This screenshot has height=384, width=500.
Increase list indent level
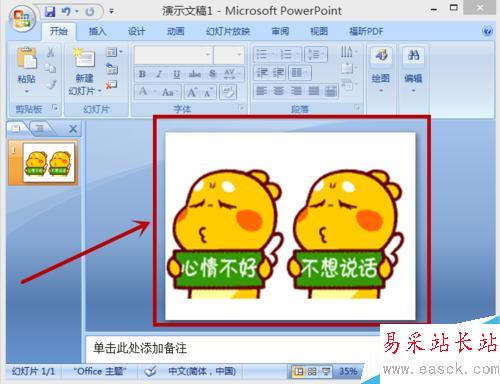278,73
